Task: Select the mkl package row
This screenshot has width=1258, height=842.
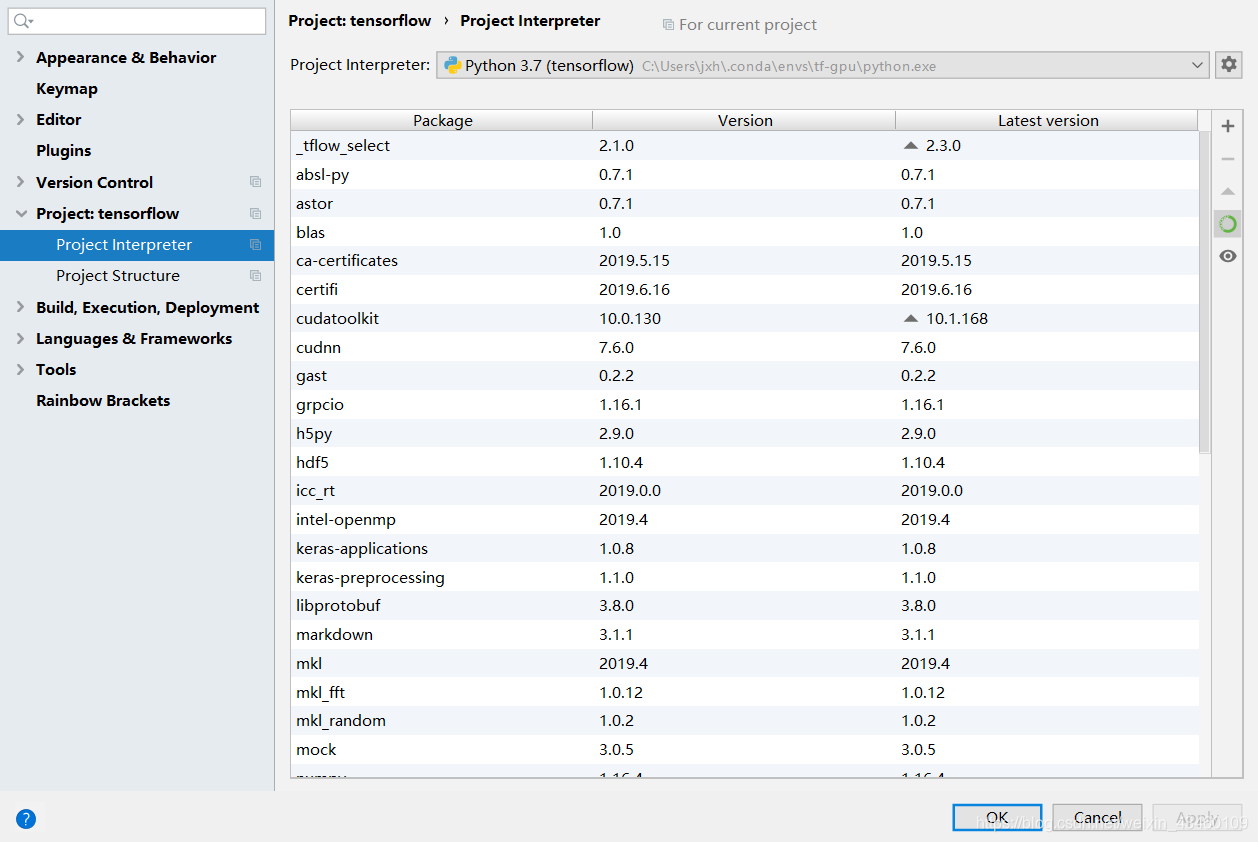Action: coord(745,664)
